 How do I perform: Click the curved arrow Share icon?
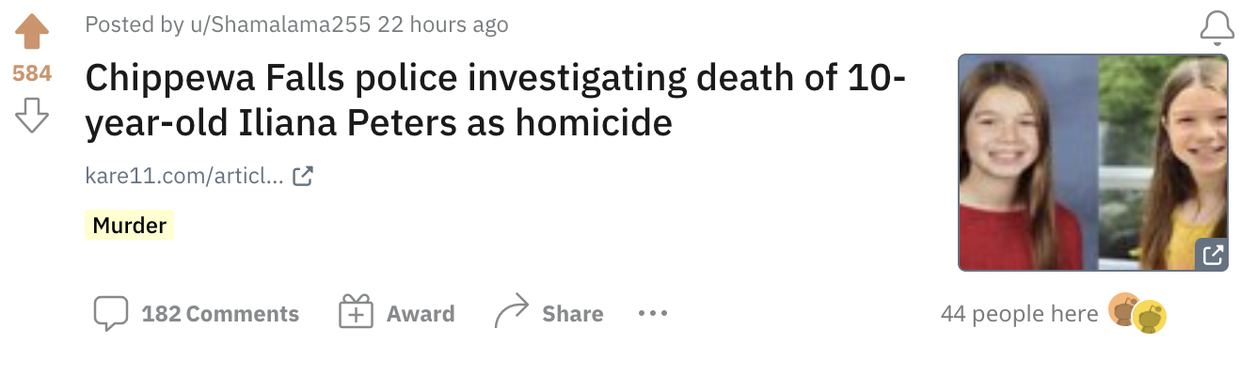(511, 313)
